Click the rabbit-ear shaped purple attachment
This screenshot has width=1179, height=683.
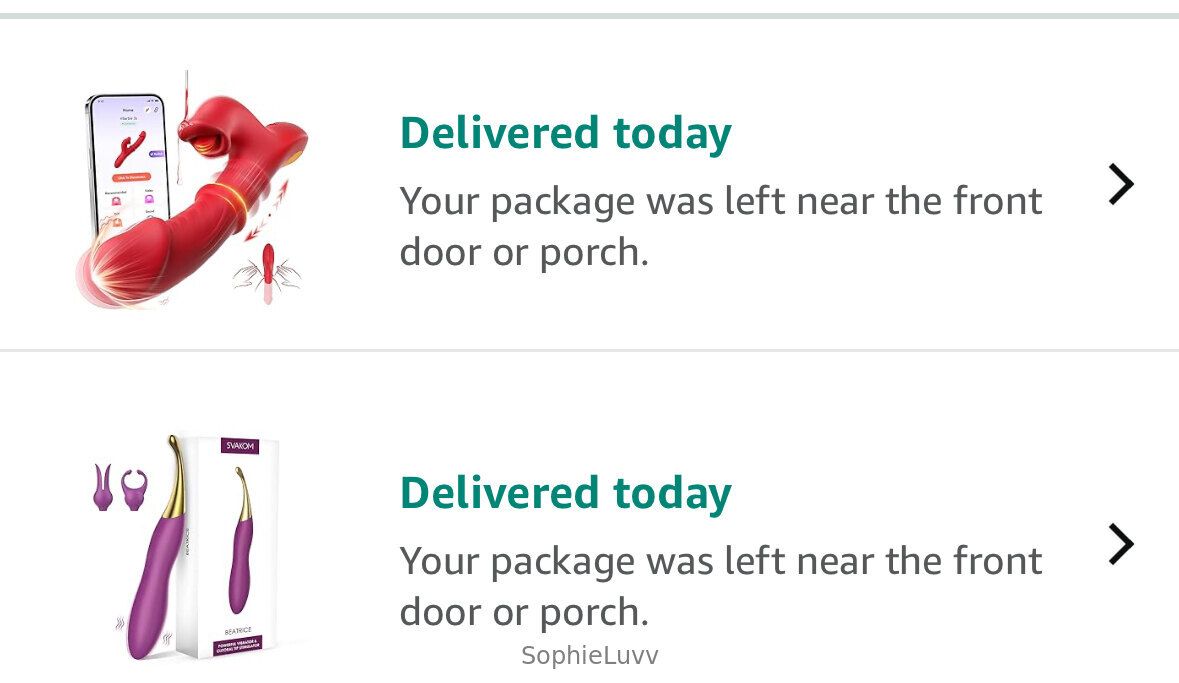(x=103, y=487)
